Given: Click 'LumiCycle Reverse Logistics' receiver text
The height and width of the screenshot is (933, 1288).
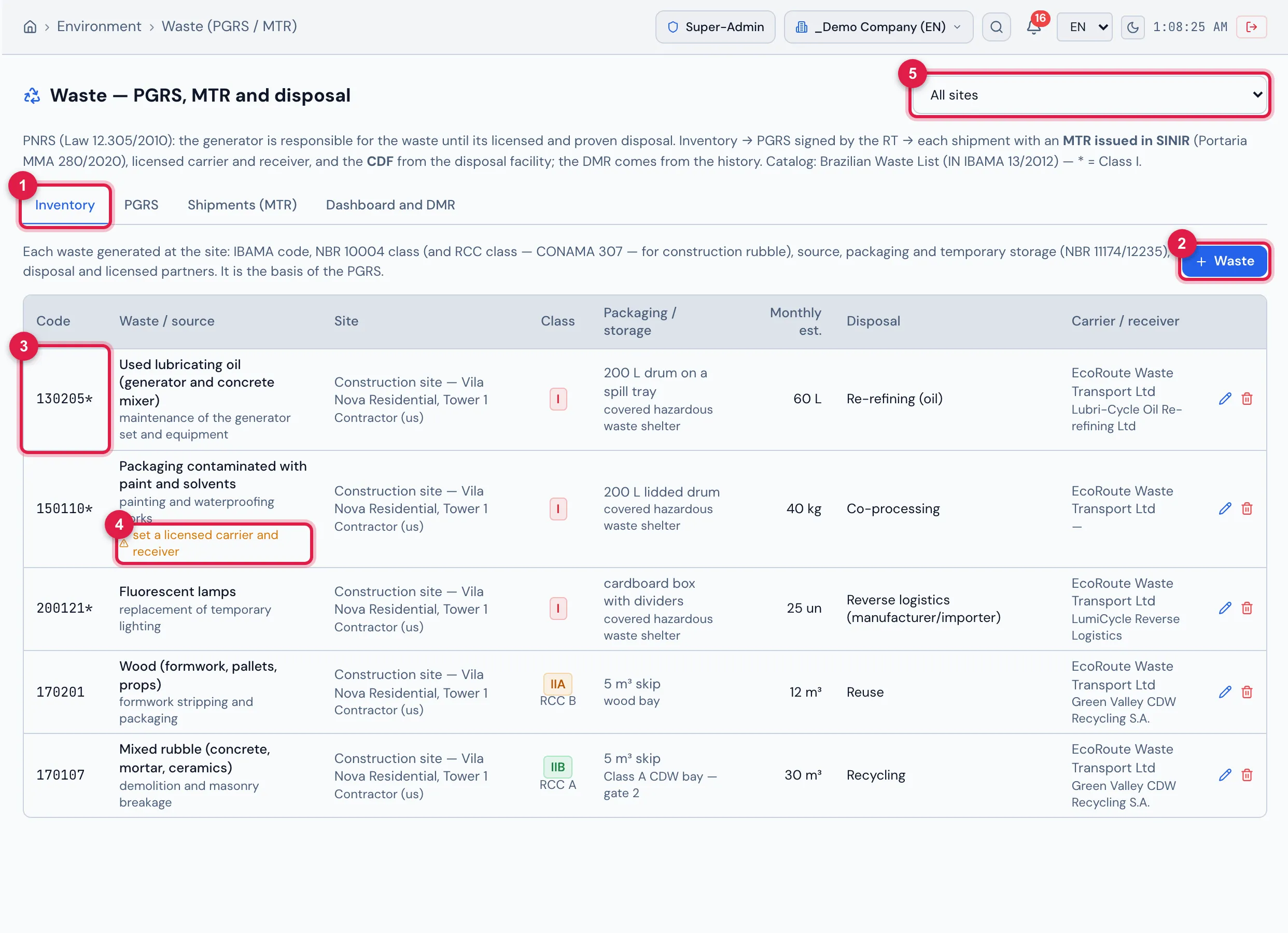Looking at the screenshot, I should tap(1125, 627).
